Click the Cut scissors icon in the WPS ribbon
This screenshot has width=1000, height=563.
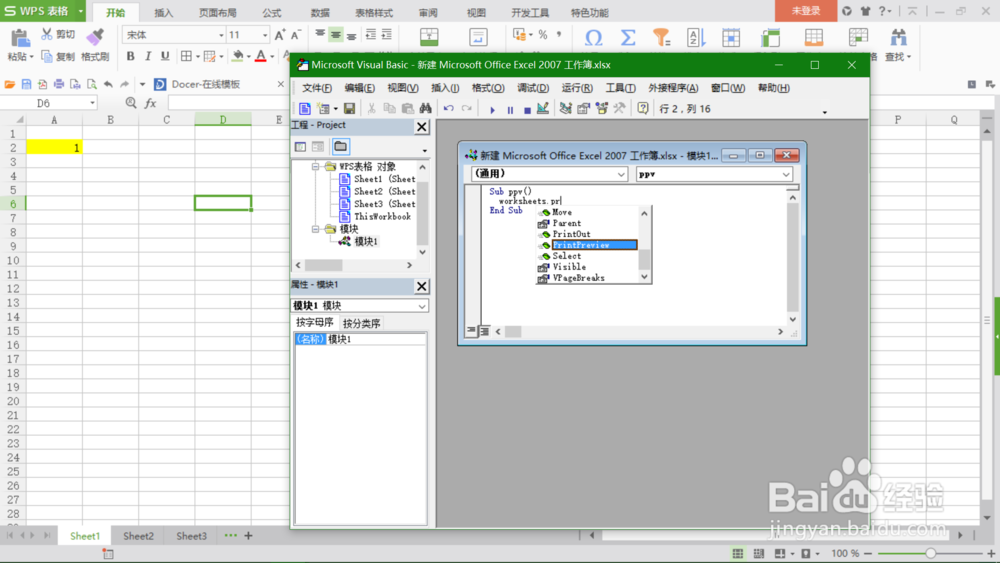click(x=47, y=34)
